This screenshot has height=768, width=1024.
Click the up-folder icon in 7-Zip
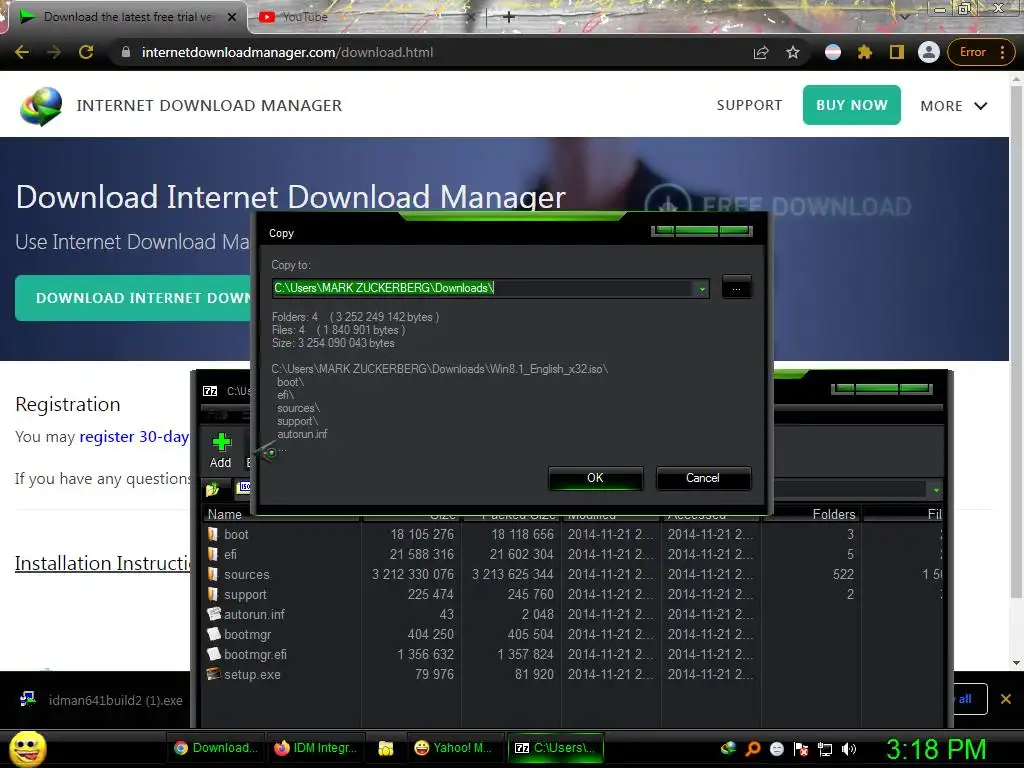tap(212, 488)
